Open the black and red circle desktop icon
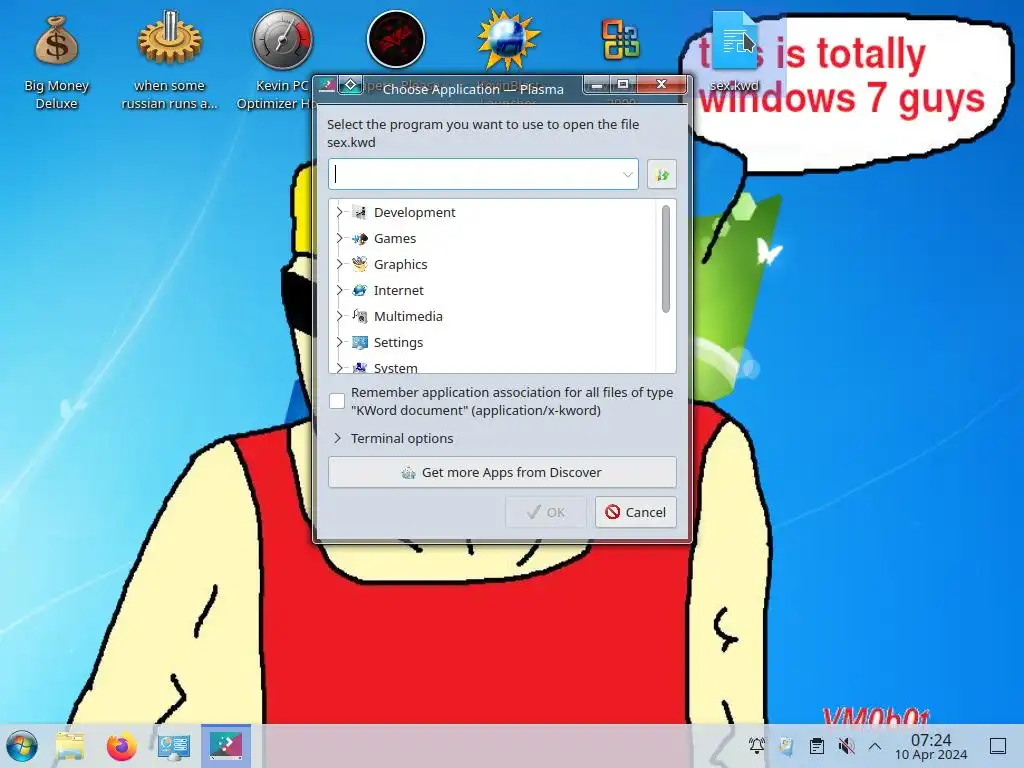 click(396, 39)
